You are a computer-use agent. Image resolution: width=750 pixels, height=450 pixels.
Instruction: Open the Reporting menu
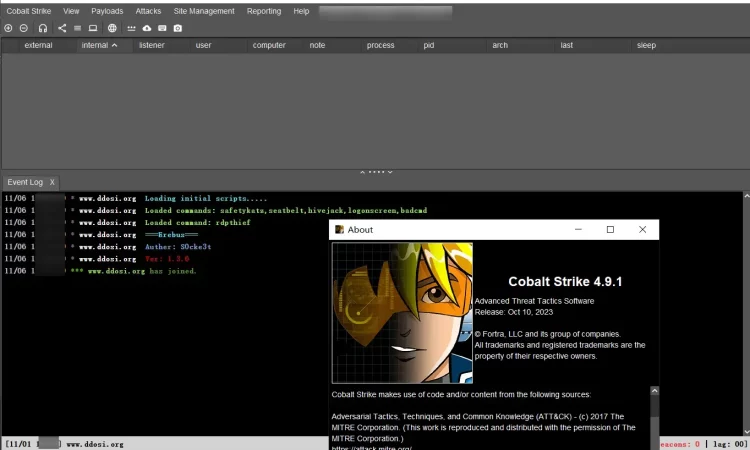(264, 11)
